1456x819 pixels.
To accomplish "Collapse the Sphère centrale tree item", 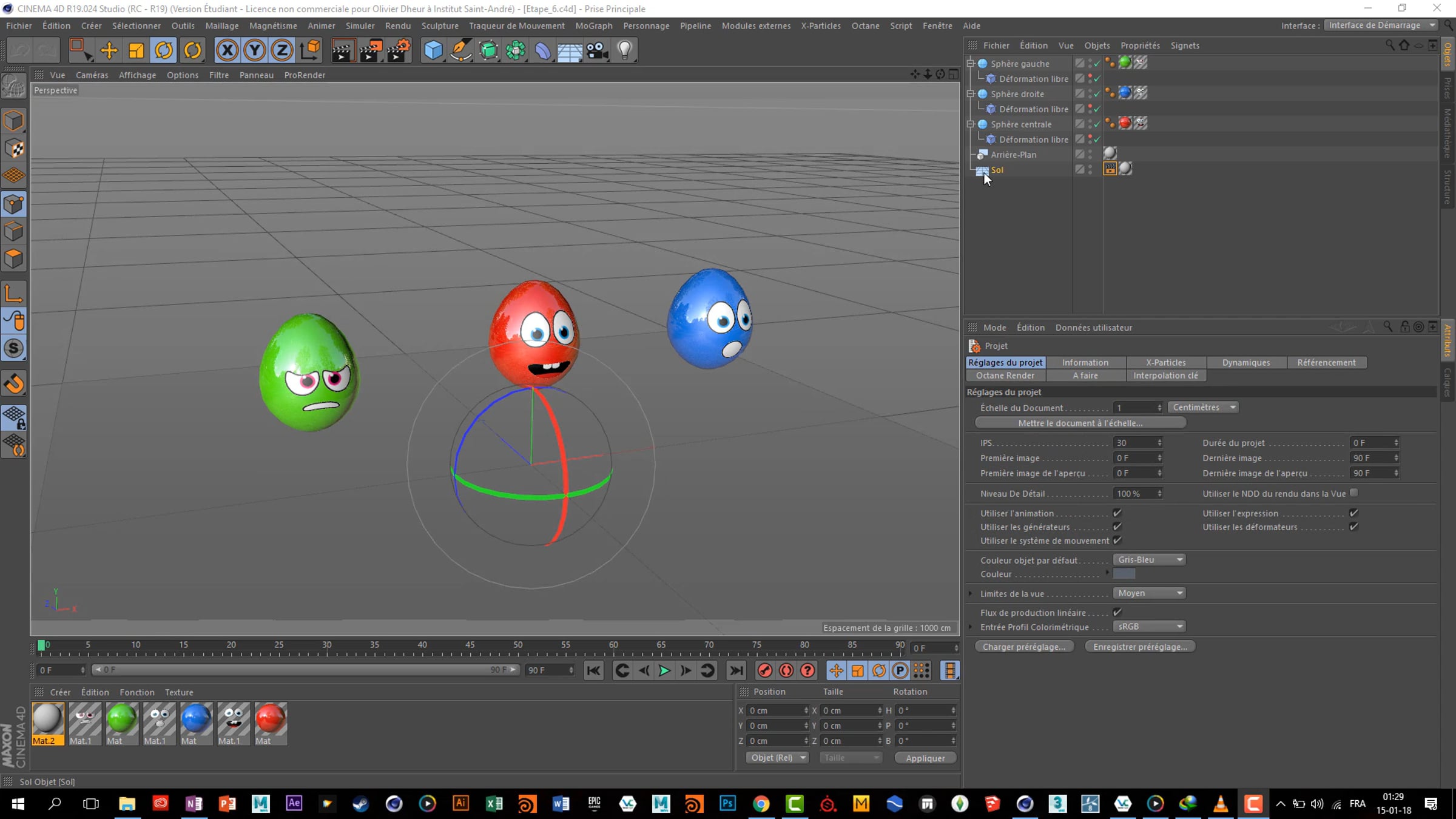I will click(970, 124).
